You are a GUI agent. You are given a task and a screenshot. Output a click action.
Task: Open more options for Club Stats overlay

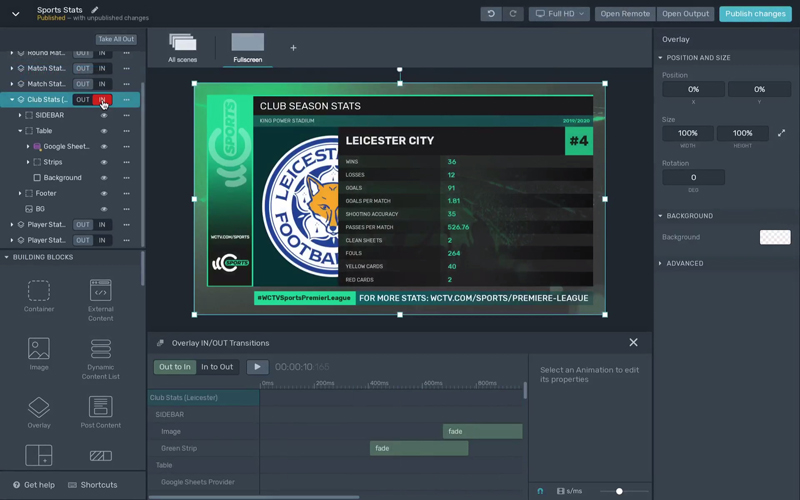(127, 99)
